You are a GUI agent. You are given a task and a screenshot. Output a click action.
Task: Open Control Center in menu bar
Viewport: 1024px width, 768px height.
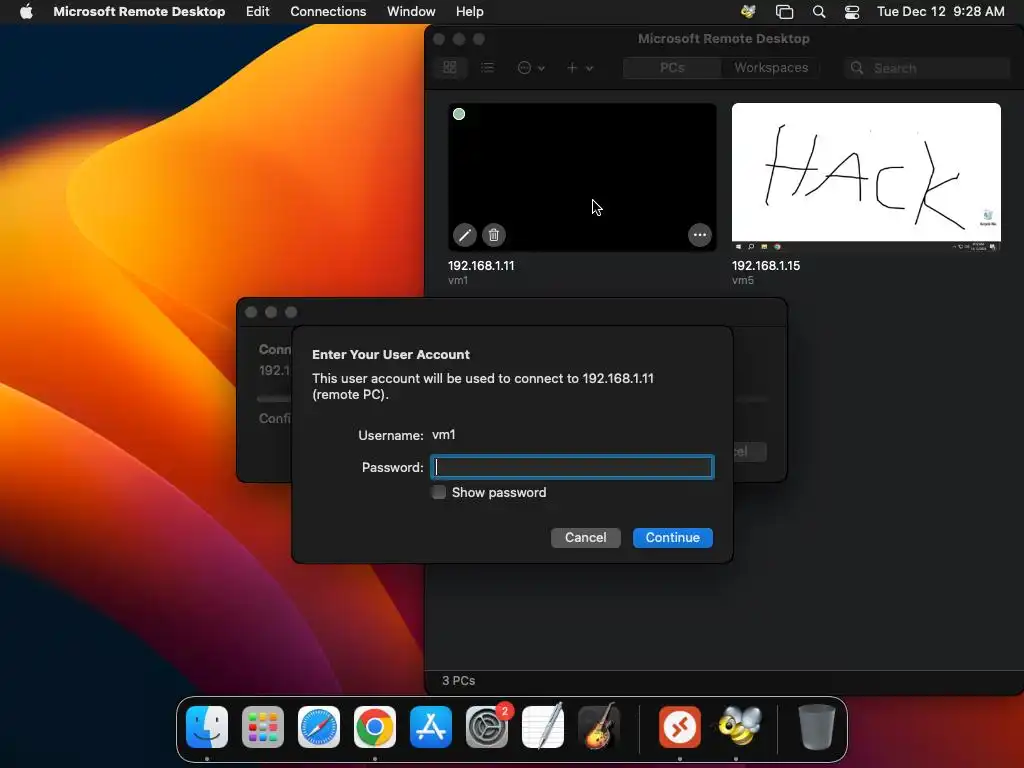pos(852,11)
